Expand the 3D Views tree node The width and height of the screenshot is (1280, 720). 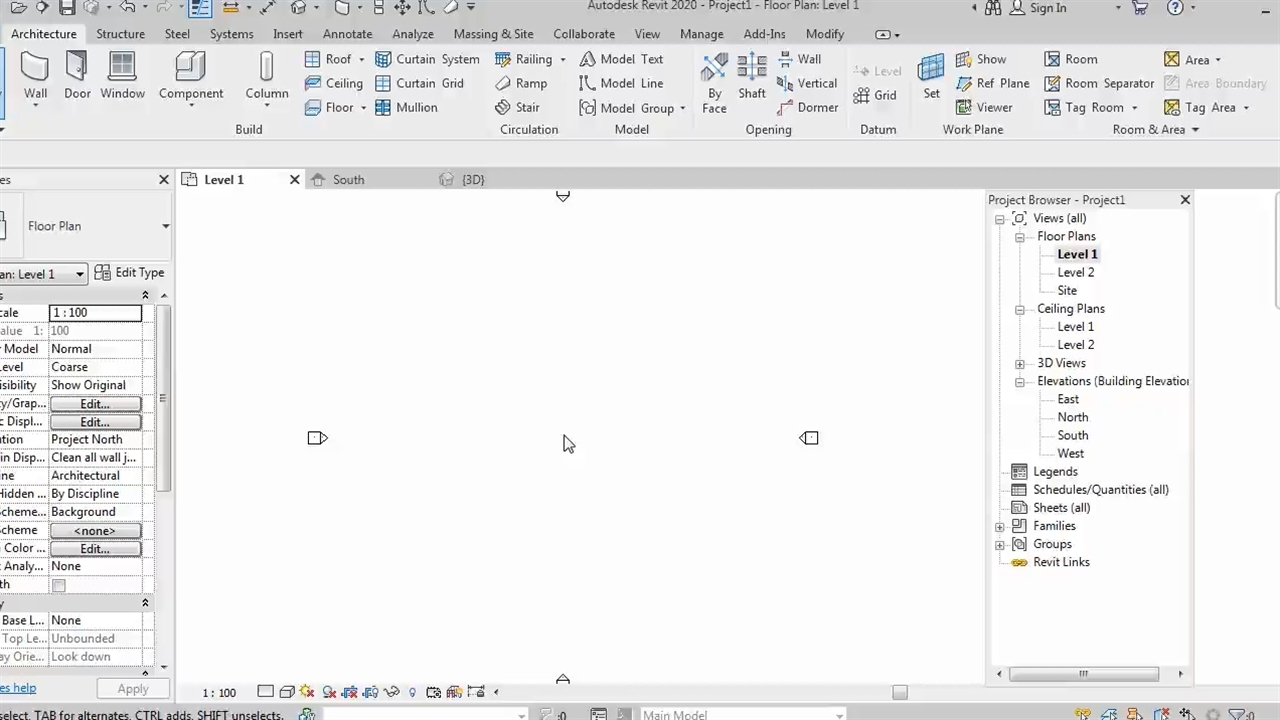(1020, 364)
